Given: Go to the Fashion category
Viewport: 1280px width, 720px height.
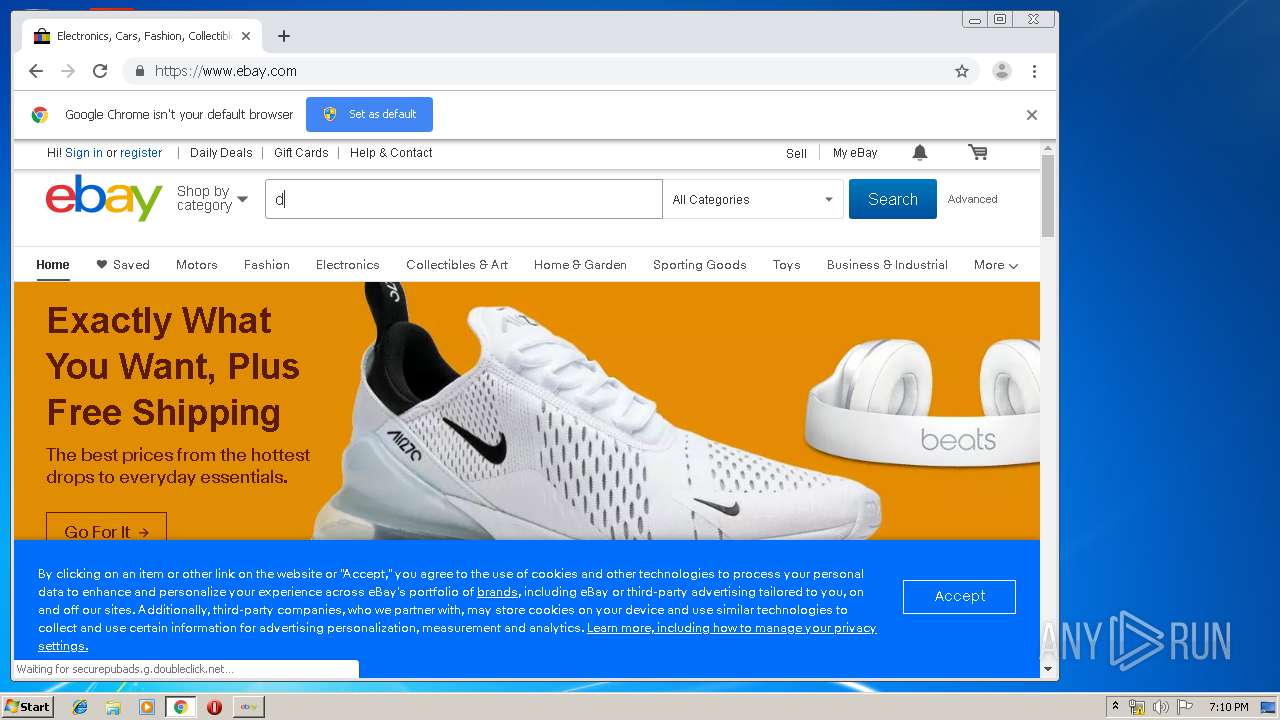Looking at the screenshot, I should coord(267,265).
